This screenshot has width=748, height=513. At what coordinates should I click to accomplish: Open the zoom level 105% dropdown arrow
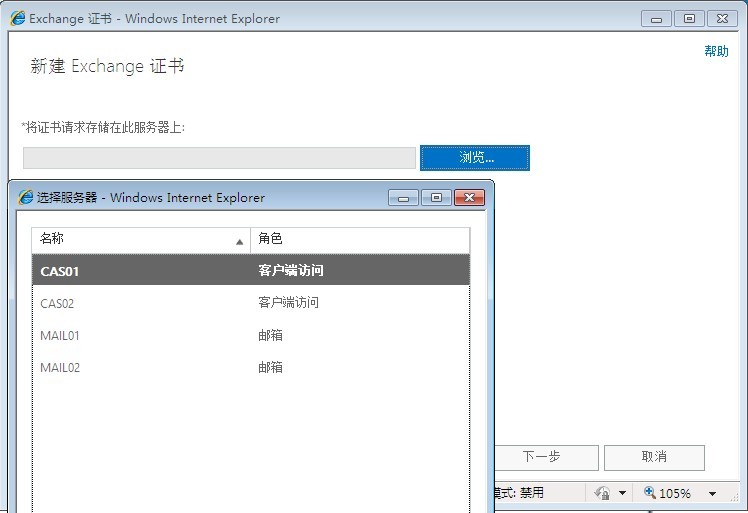click(712, 493)
